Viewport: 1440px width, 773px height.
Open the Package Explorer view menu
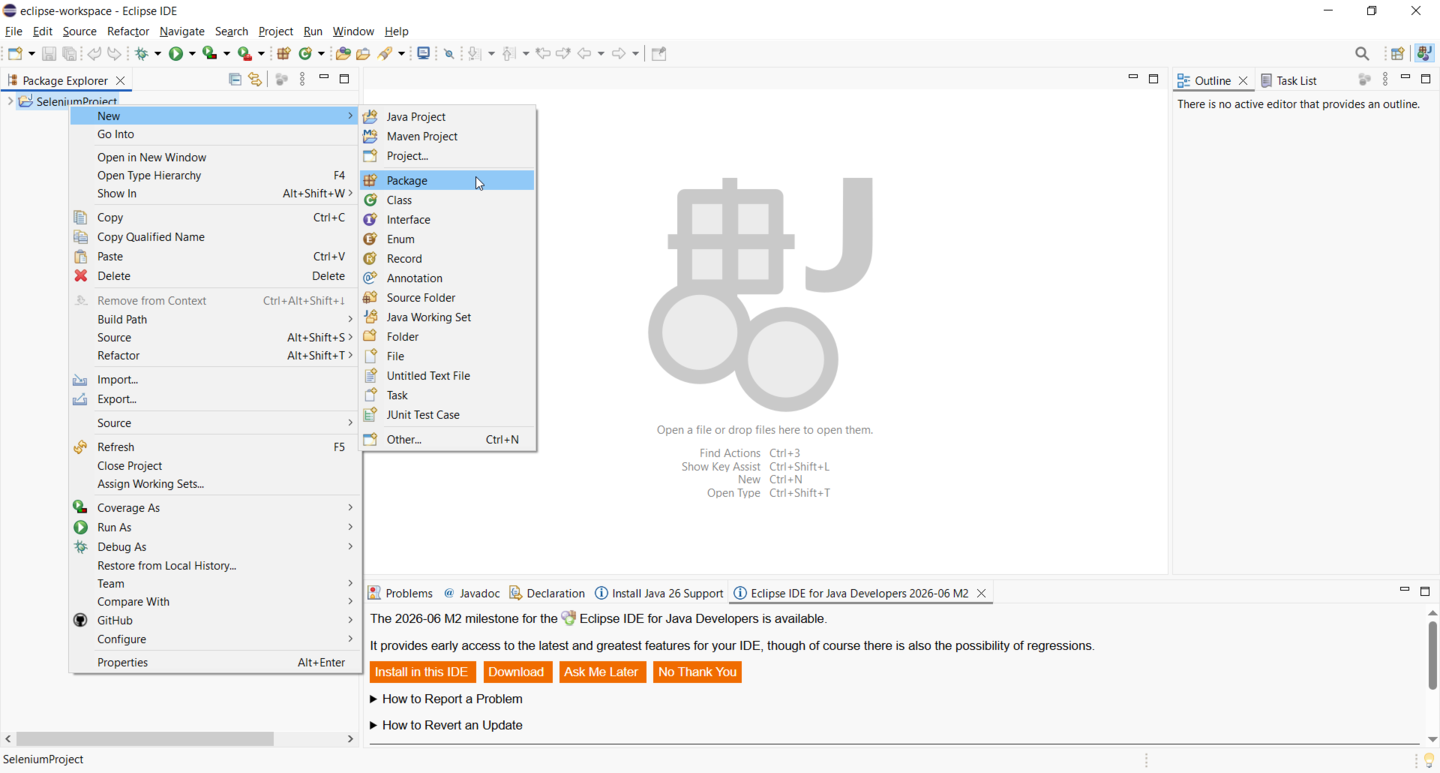(303, 80)
